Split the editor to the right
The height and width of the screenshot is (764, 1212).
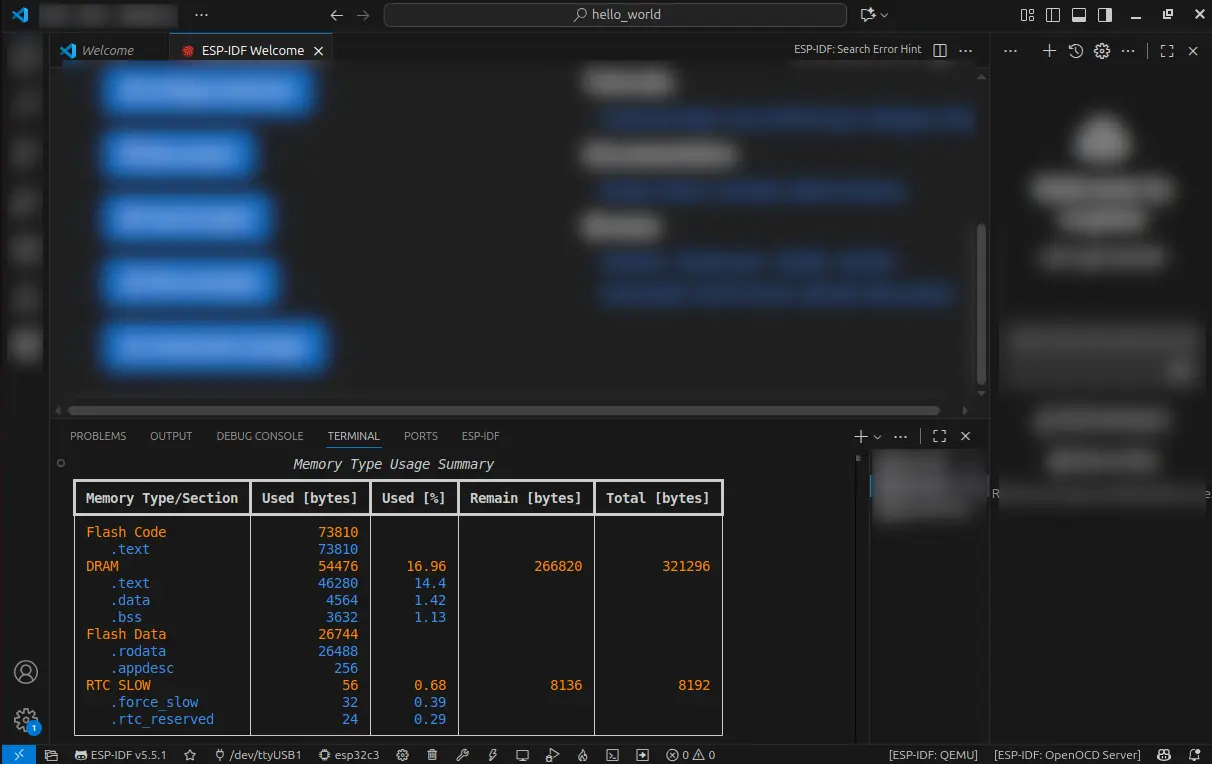point(940,50)
